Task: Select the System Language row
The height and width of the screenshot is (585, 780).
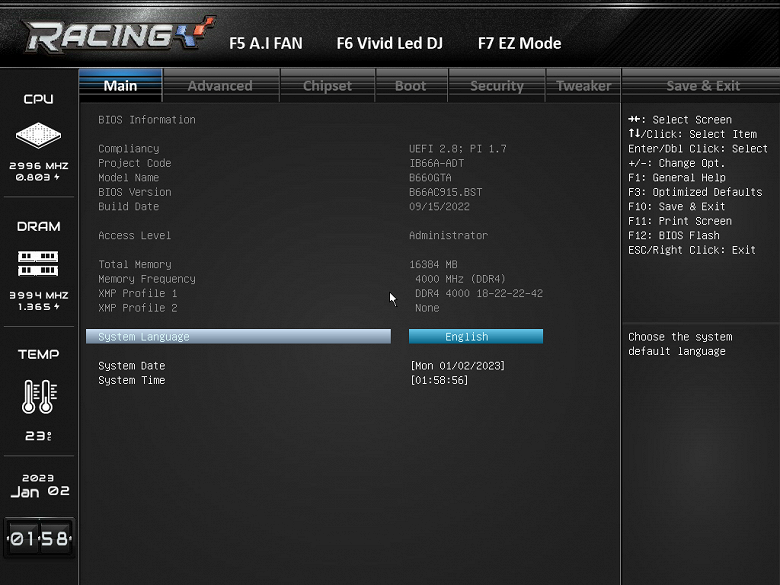Action: 238,337
